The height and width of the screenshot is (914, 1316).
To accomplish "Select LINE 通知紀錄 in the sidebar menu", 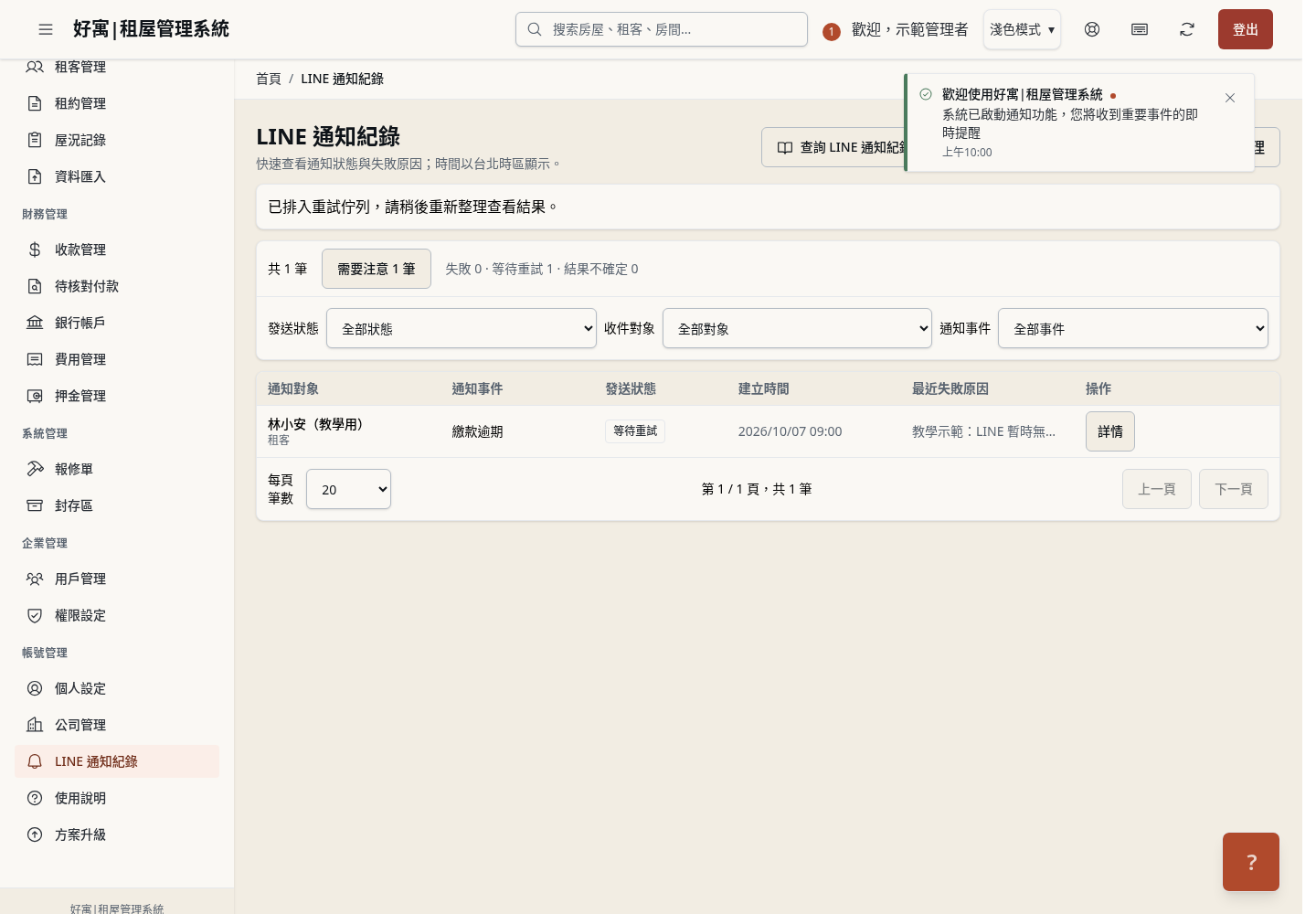I will click(x=117, y=761).
